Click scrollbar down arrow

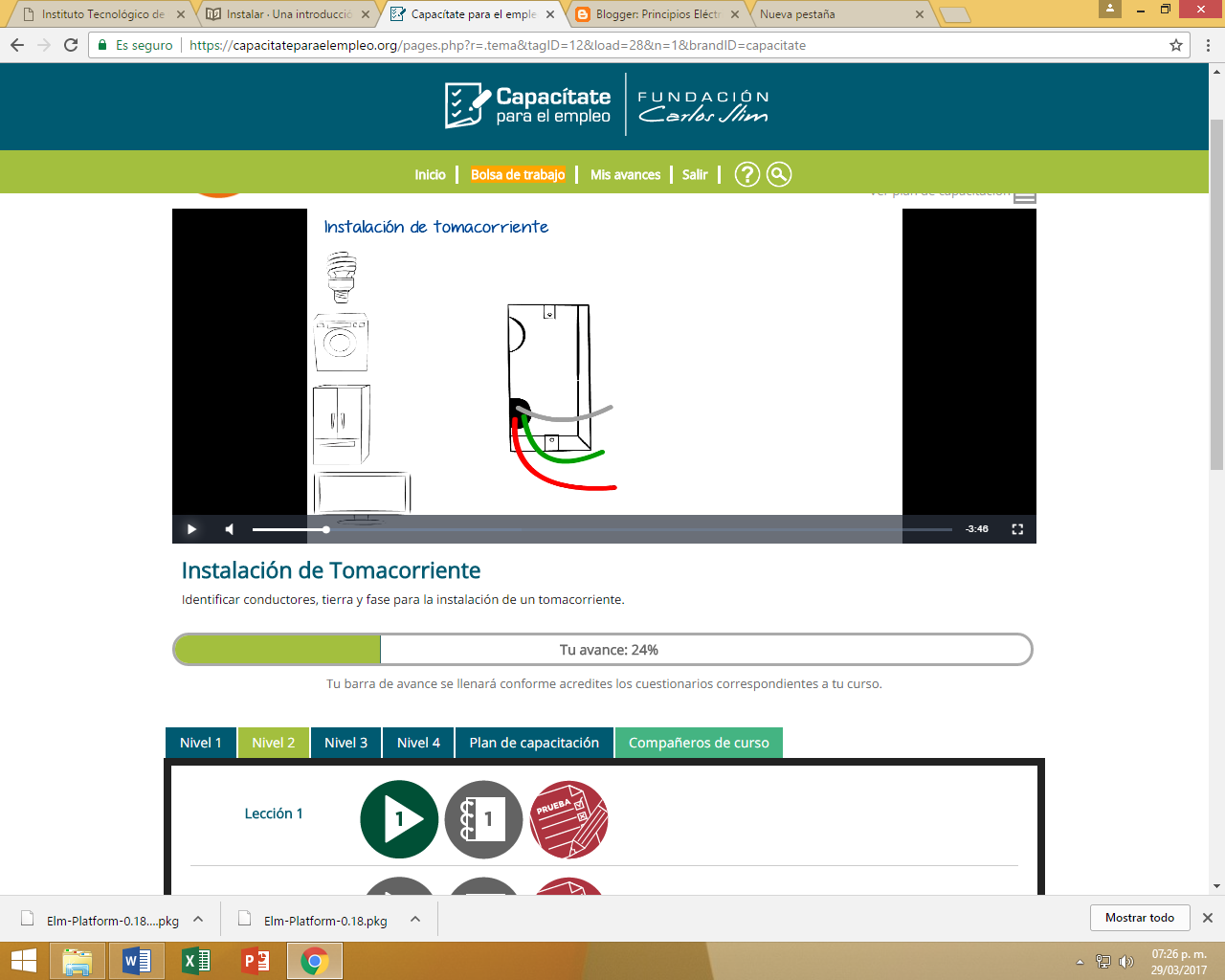(1216, 886)
